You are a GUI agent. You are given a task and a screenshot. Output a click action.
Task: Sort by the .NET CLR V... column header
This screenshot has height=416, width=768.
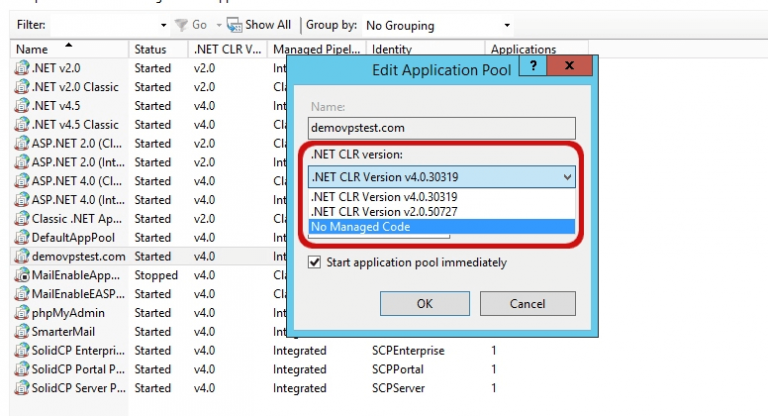[228, 49]
